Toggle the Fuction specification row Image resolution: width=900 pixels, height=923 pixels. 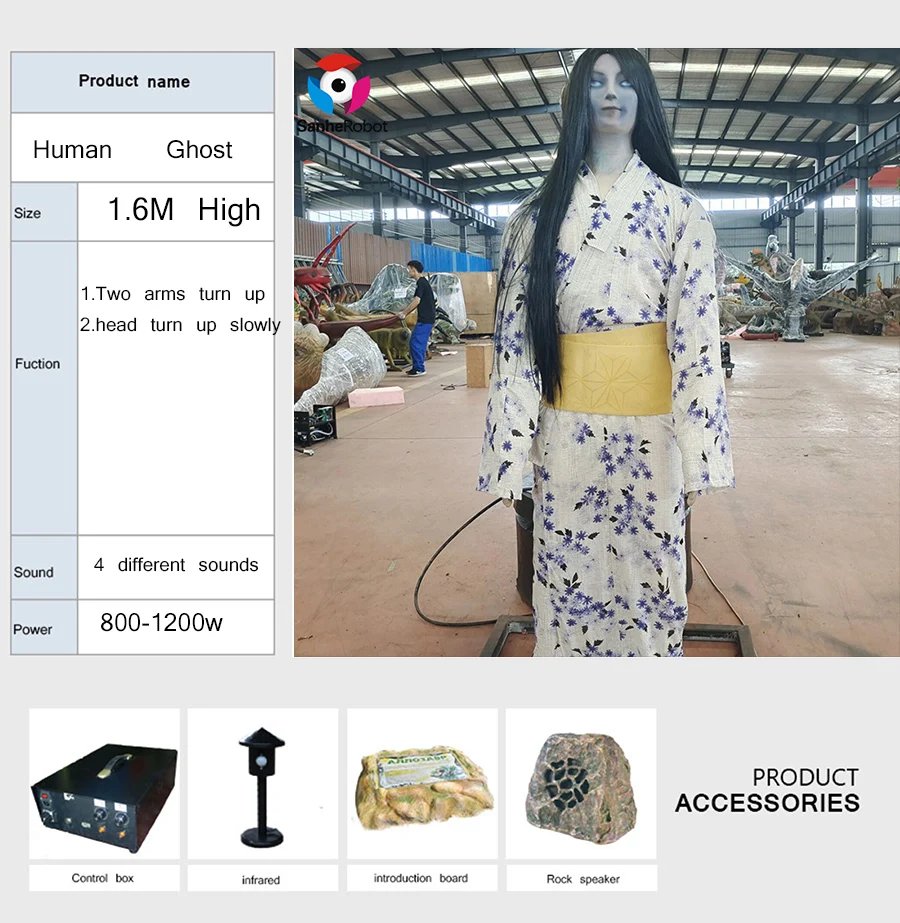click(x=38, y=364)
